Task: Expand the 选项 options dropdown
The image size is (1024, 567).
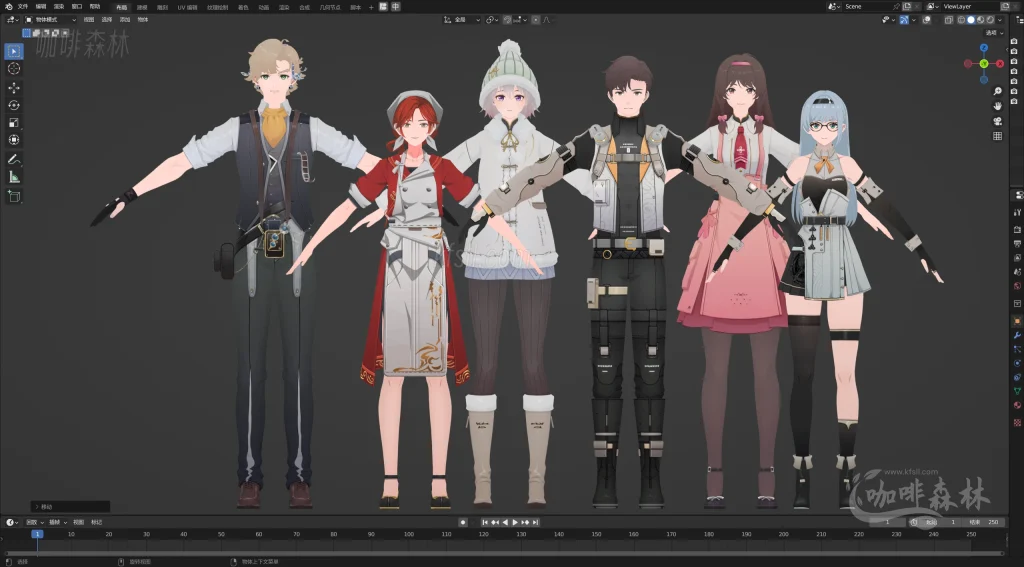Action: (x=995, y=33)
